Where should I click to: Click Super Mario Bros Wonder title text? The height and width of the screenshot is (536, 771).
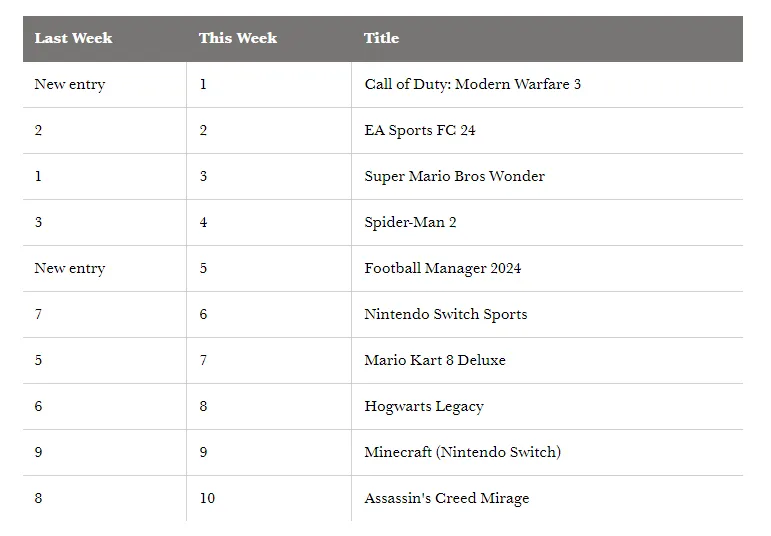(x=454, y=176)
